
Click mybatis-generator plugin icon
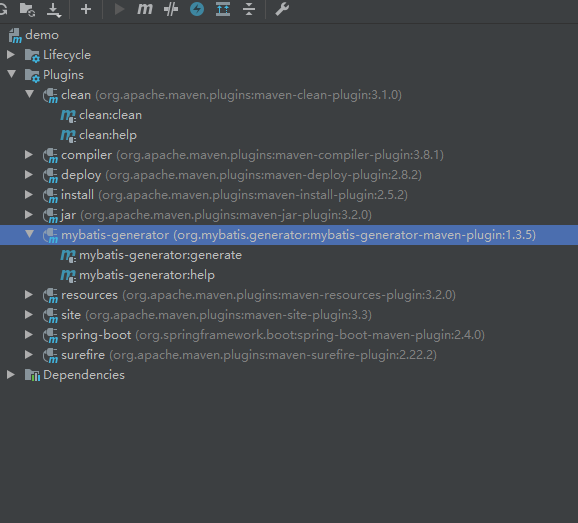(x=50, y=236)
